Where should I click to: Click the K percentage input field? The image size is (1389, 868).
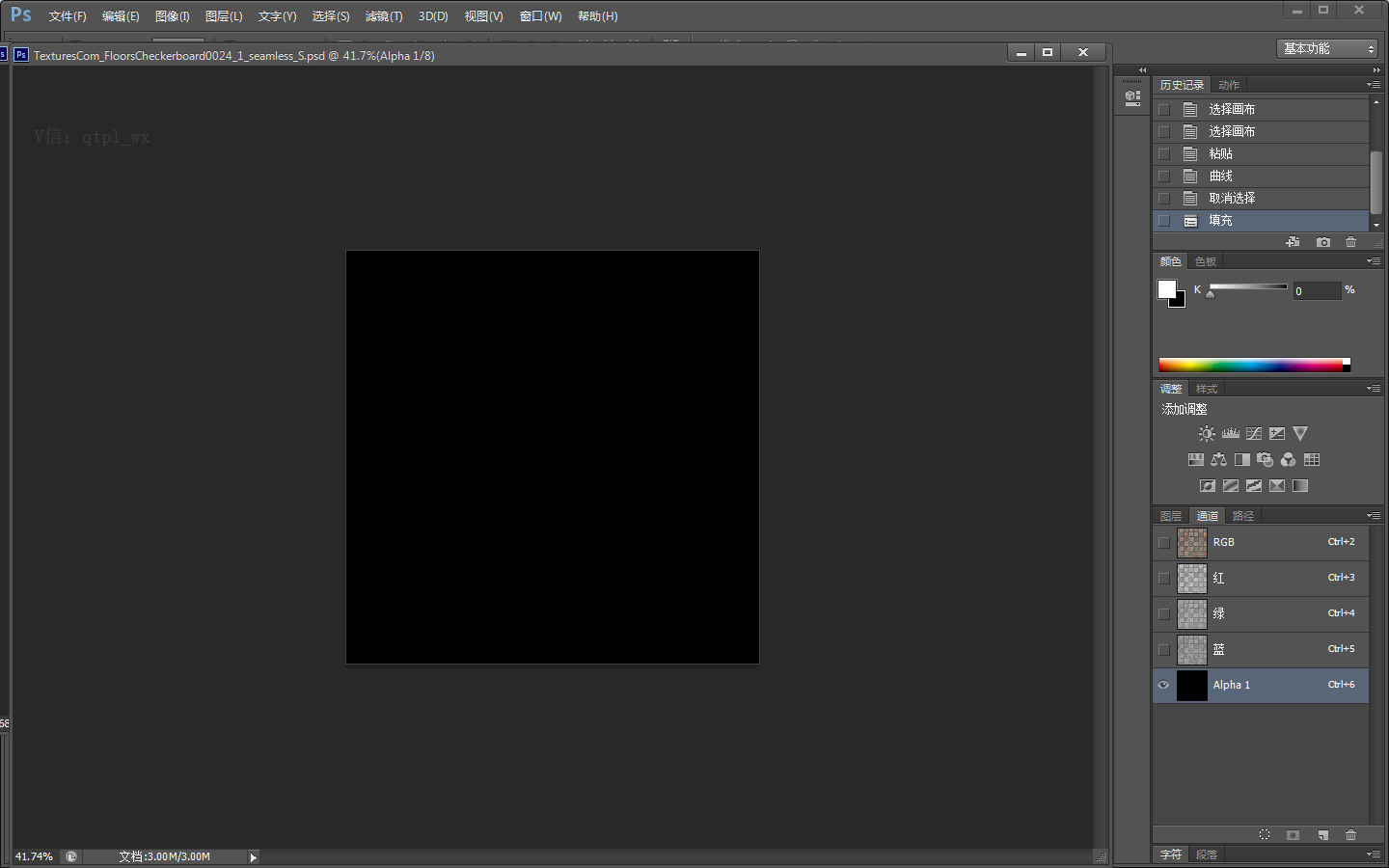point(1317,291)
